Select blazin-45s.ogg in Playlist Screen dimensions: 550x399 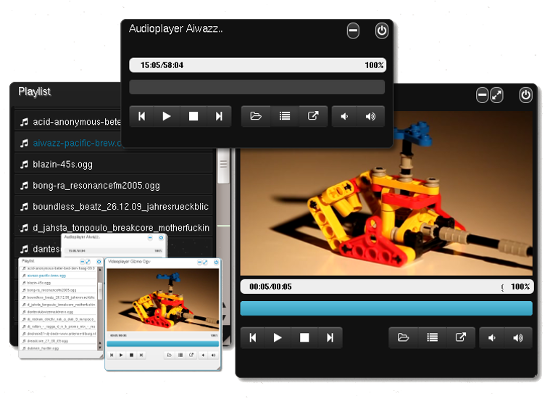point(114,164)
